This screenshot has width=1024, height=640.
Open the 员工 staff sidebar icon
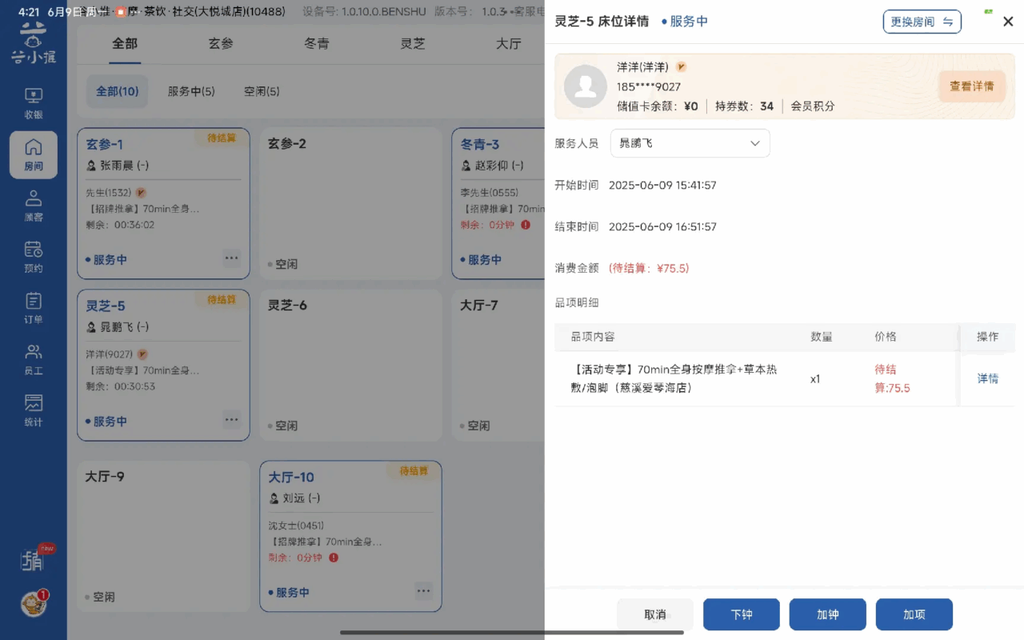[33, 360]
